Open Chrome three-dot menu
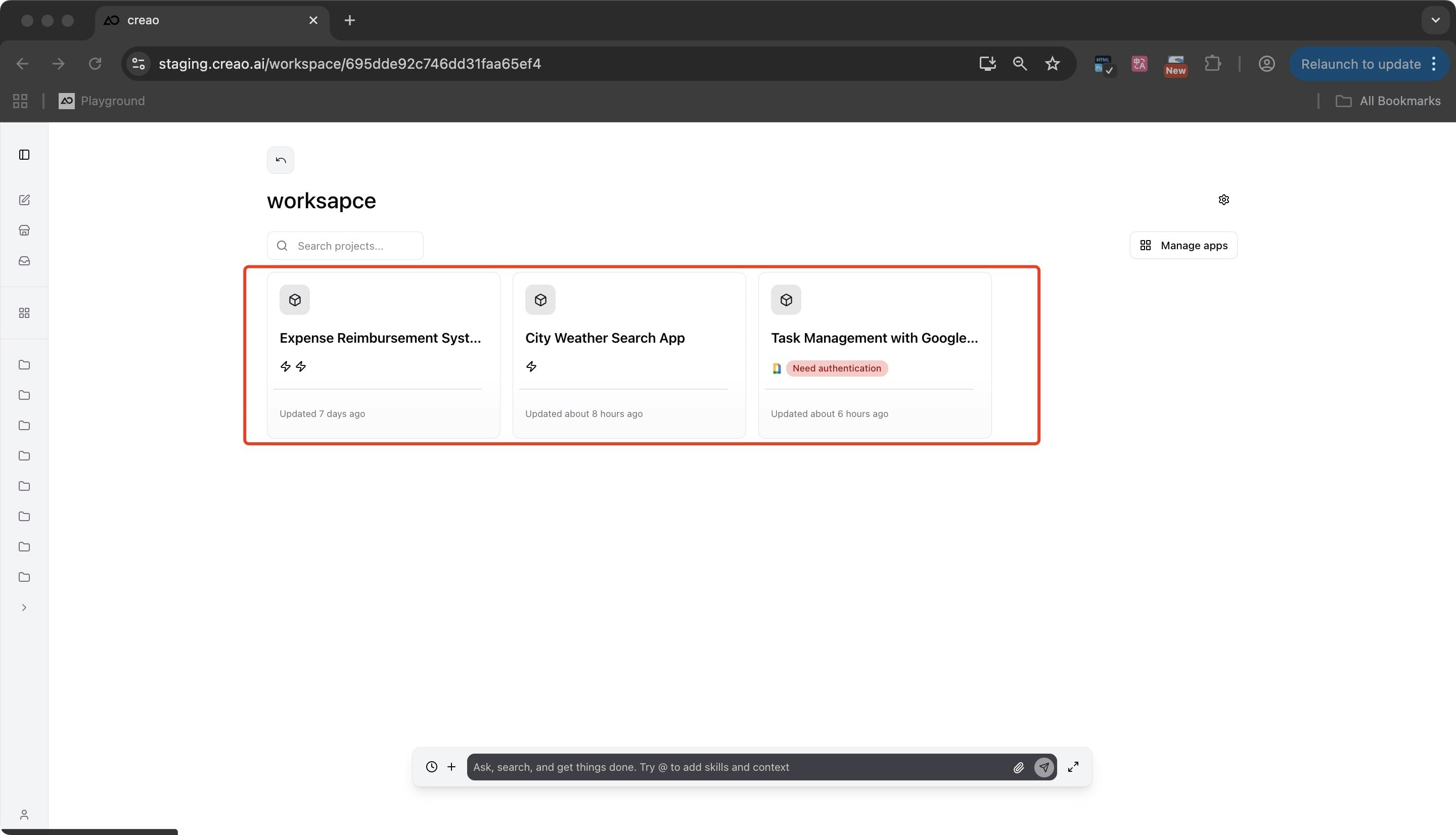Screen dimensions: 1456x835 click(1434, 64)
